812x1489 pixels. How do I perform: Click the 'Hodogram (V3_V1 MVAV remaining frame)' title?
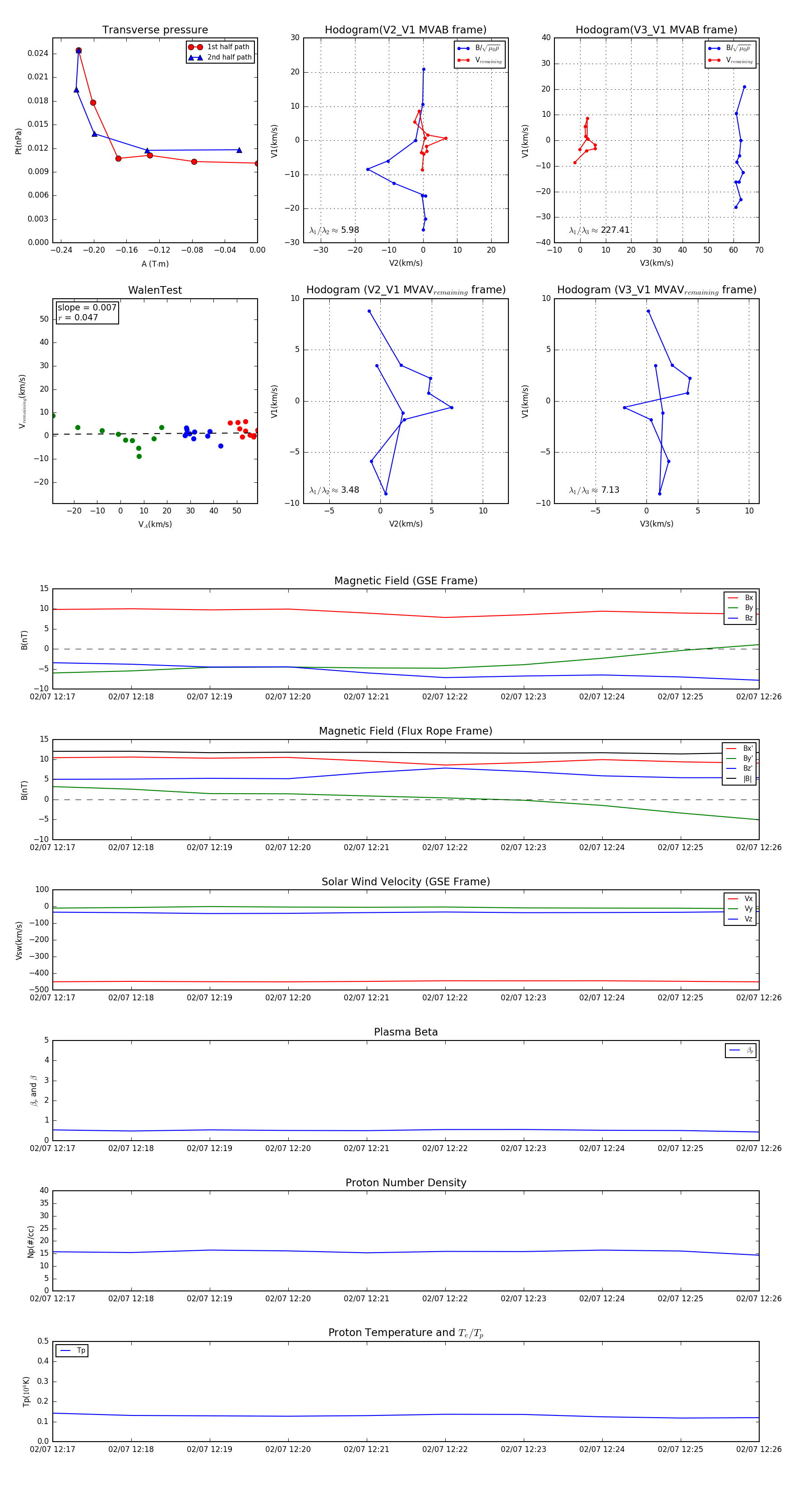(x=656, y=290)
